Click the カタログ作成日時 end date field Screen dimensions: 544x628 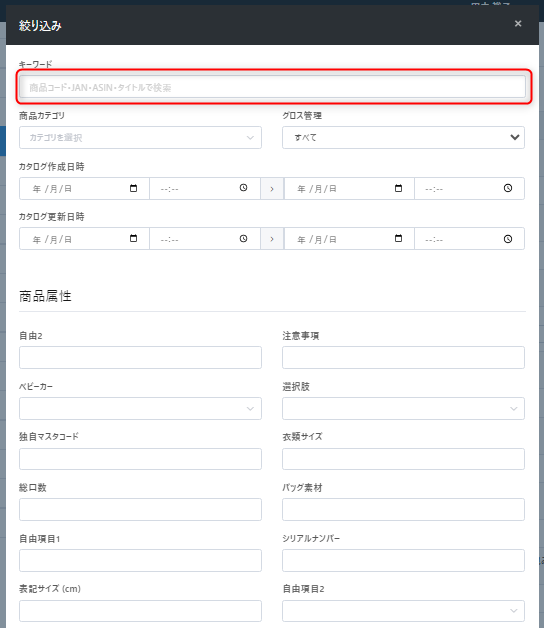tap(349, 189)
